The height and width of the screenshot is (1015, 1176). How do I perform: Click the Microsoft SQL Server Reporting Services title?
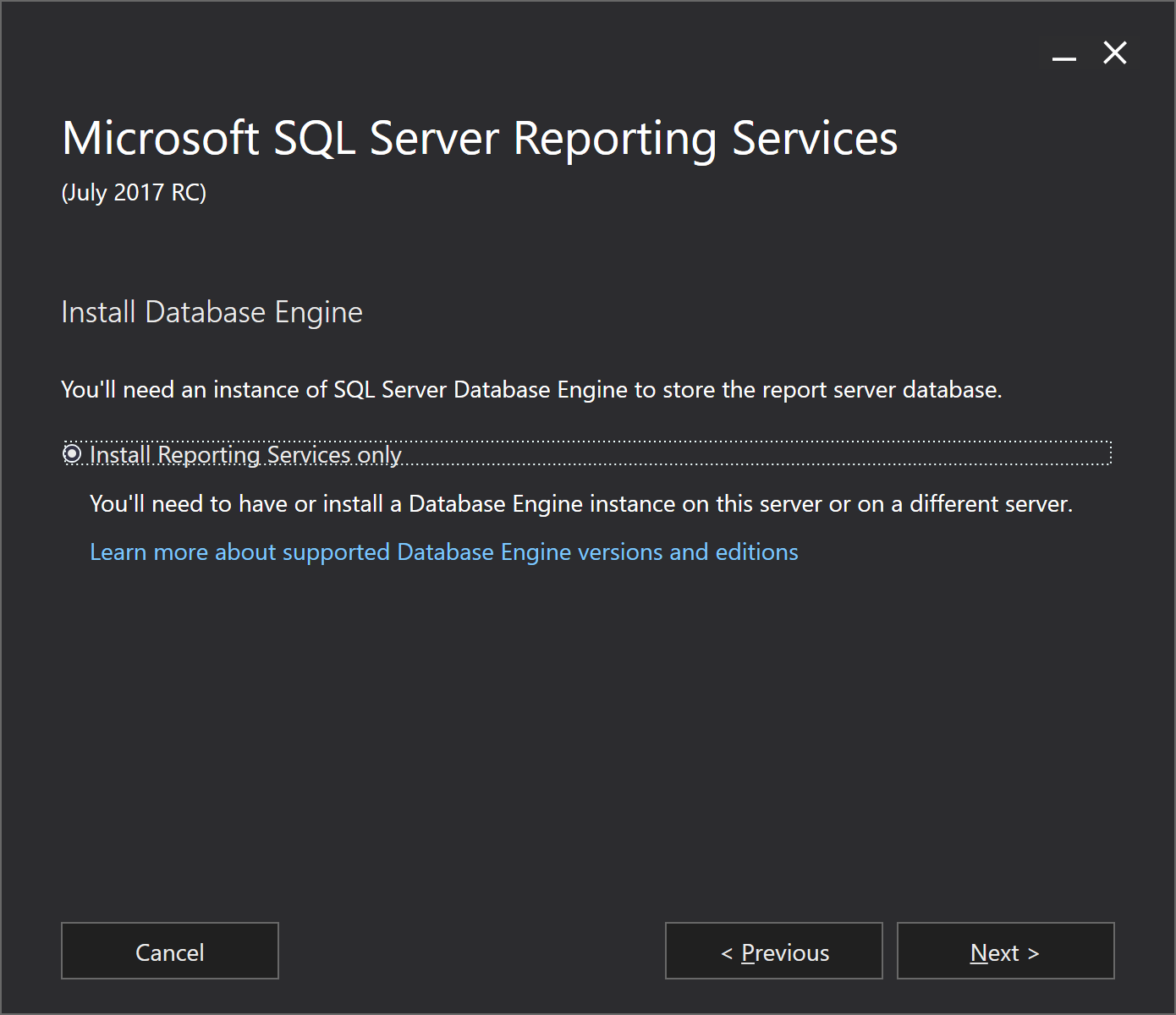point(479,138)
